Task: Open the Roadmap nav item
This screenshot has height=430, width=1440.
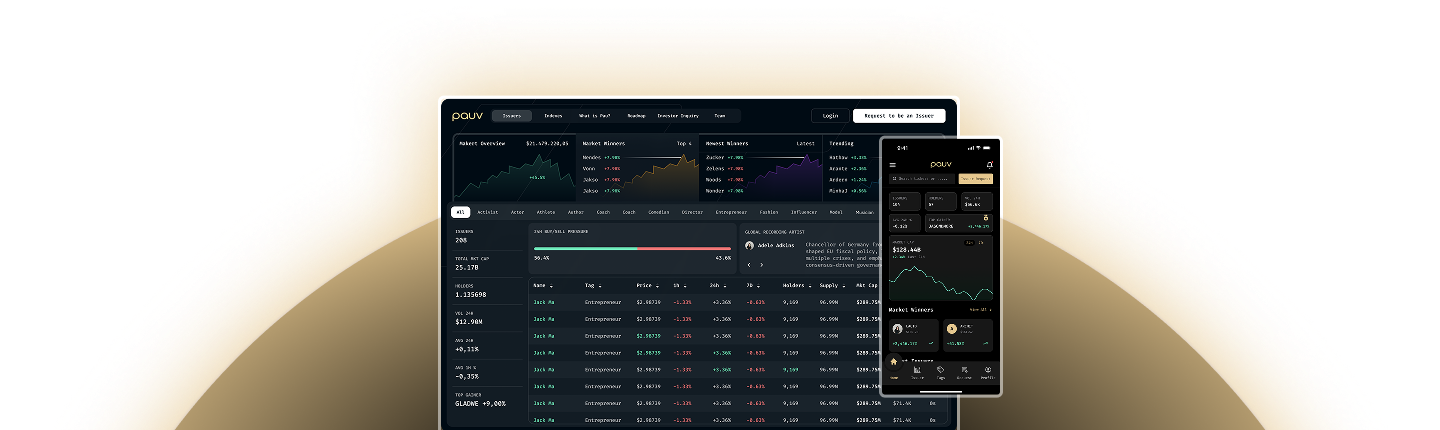Action: click(636, 116)
